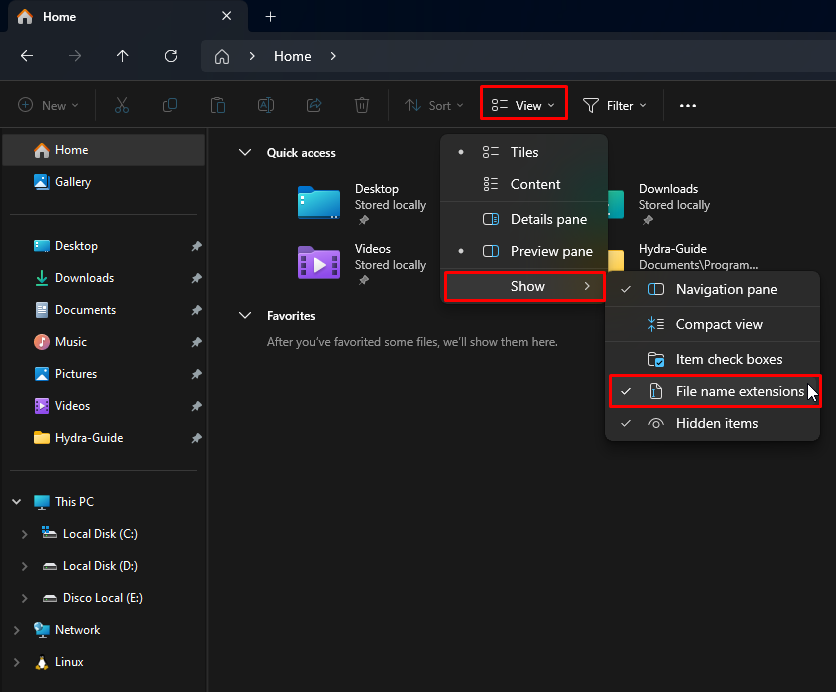Click the Copy icon in the toolbar

tap(170, 105)
